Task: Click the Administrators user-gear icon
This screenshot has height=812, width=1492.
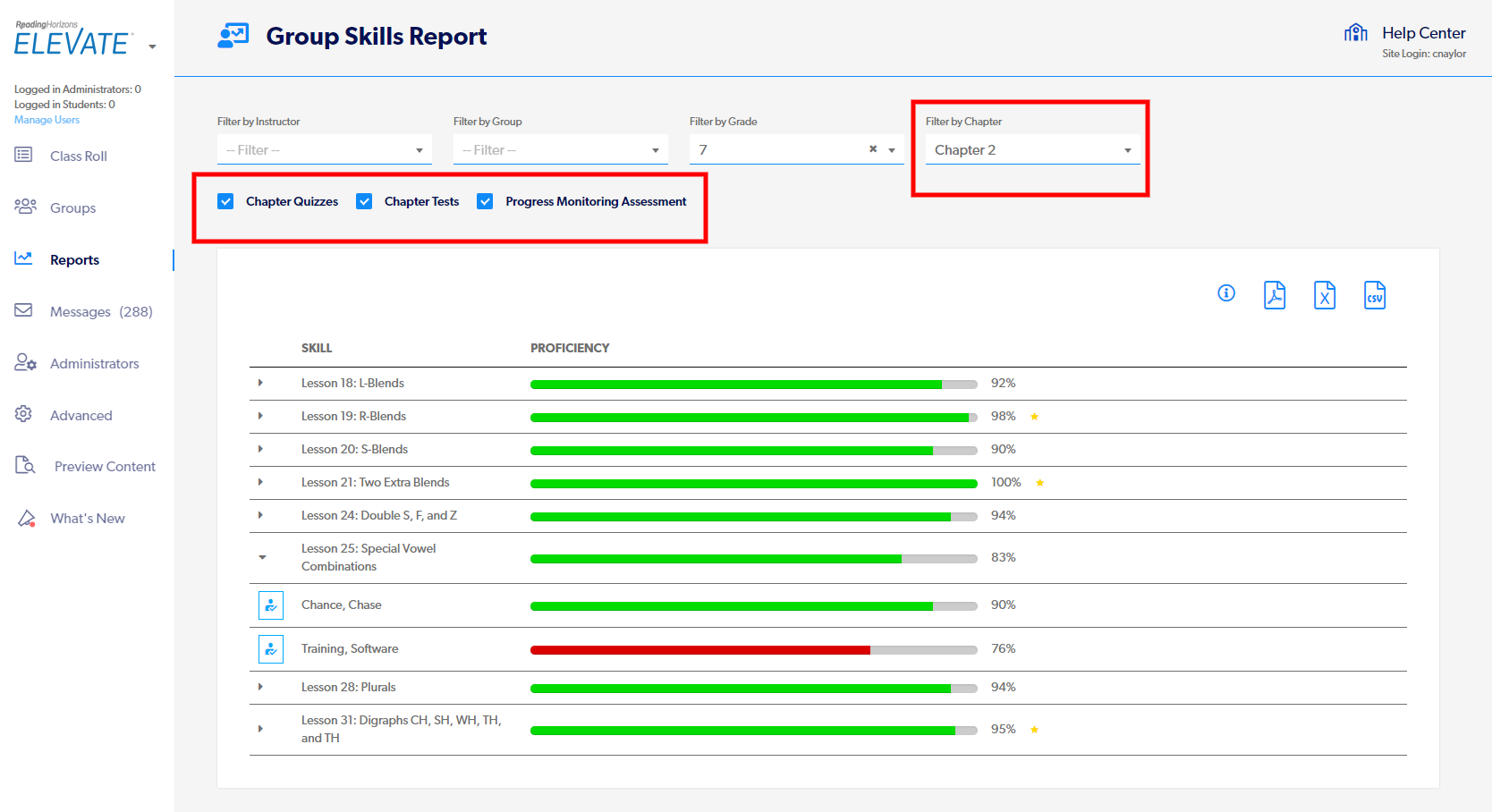Action: (x=25, y=362)
